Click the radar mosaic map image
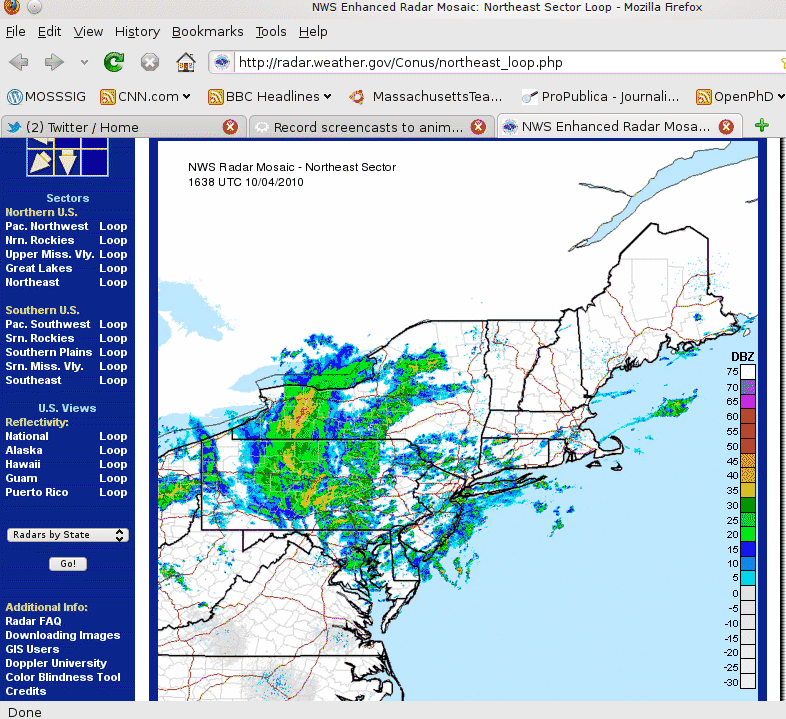 click(x=458, y=421)
